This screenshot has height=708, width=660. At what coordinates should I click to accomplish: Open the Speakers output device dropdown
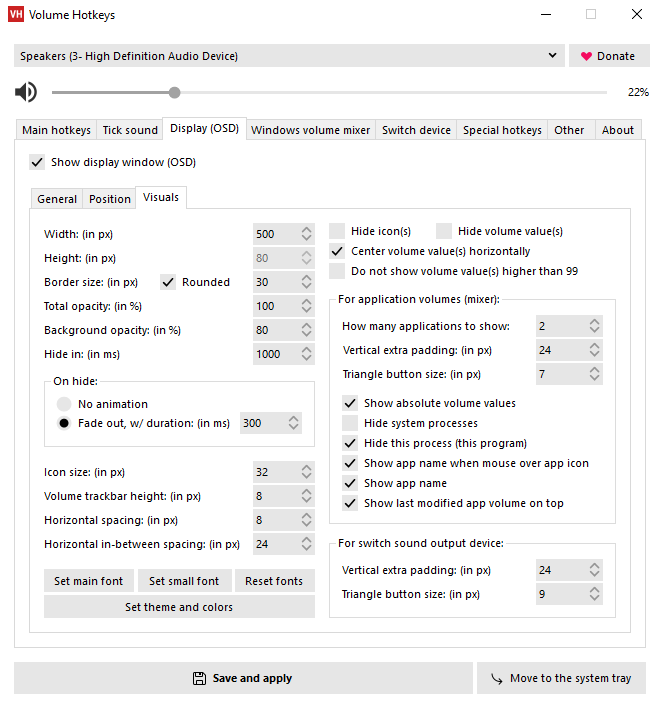pos(553,56)
